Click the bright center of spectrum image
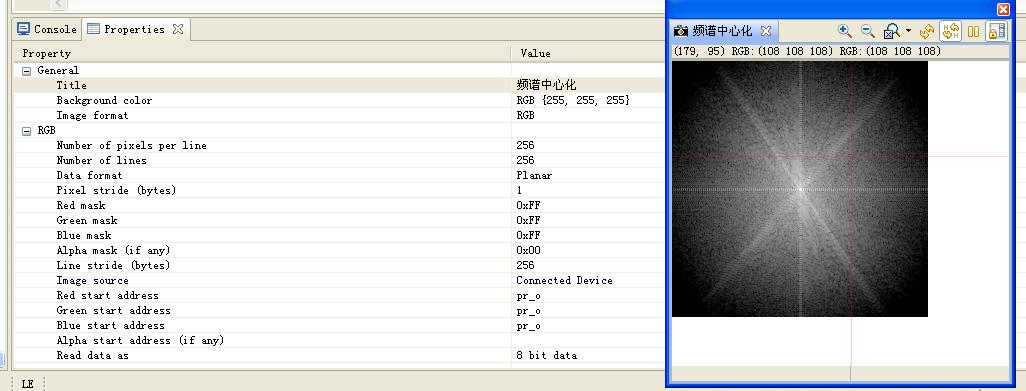Screen dimensions: 1026x391 coord(800,189)
